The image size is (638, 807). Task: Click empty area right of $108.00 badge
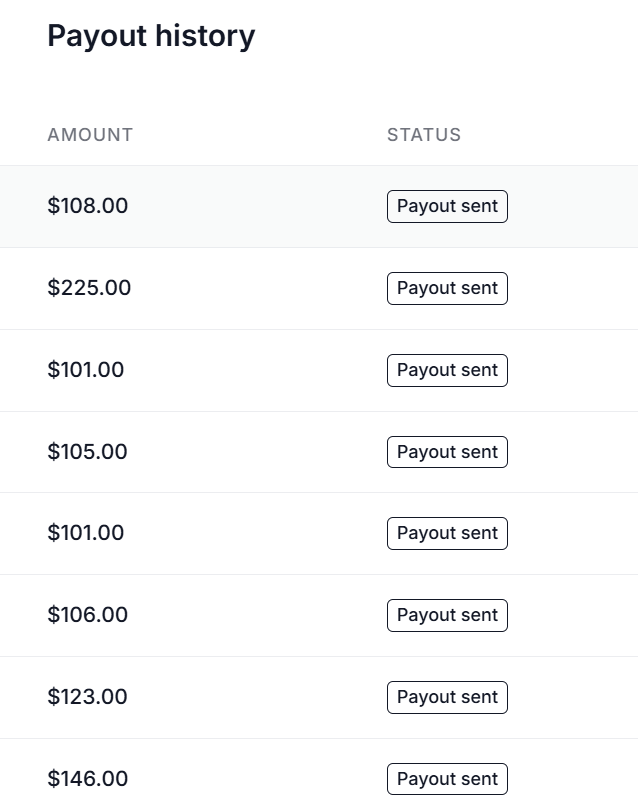point(573,206)
